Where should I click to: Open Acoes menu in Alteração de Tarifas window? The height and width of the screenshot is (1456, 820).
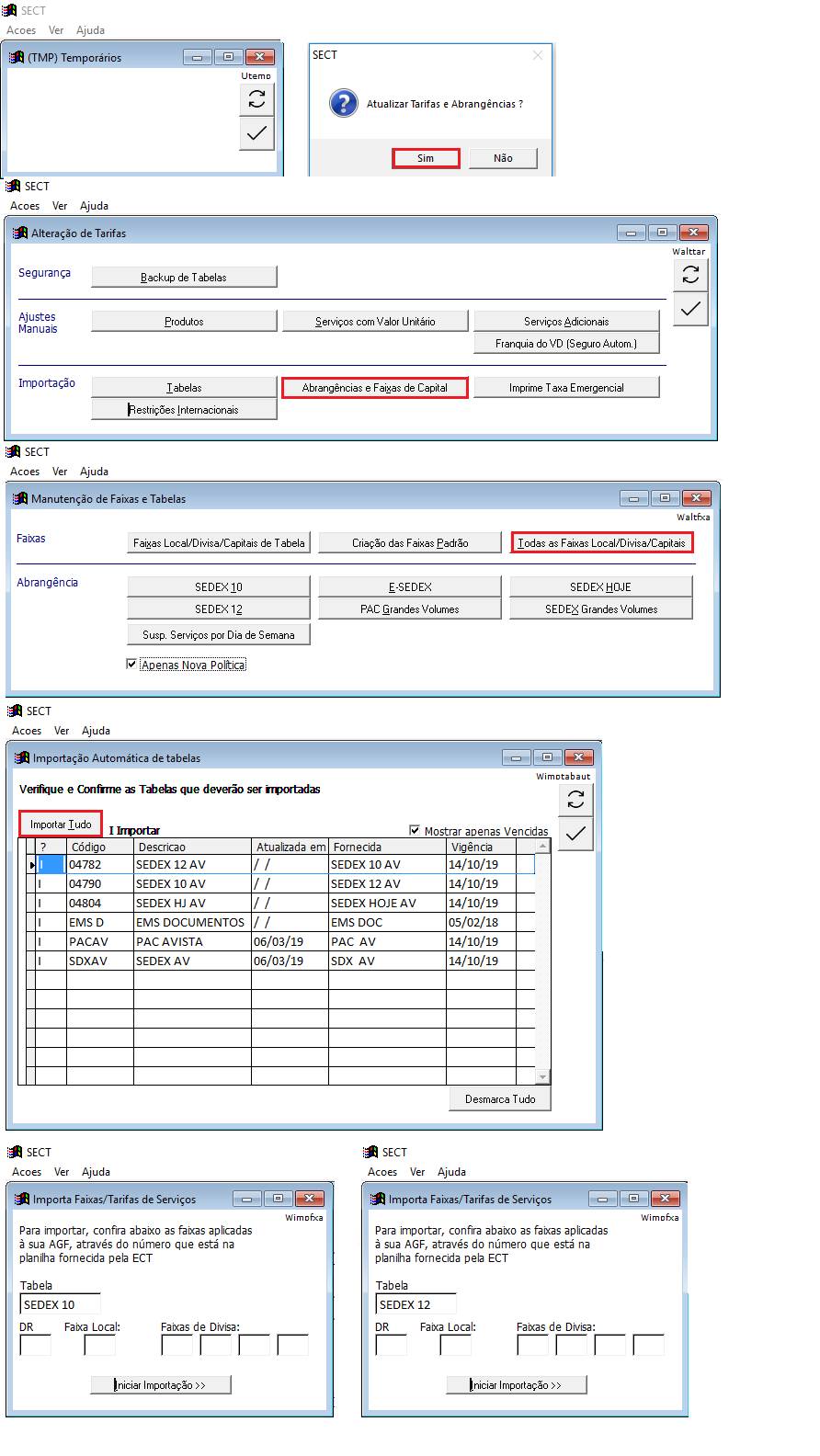(x=25, y=206)
